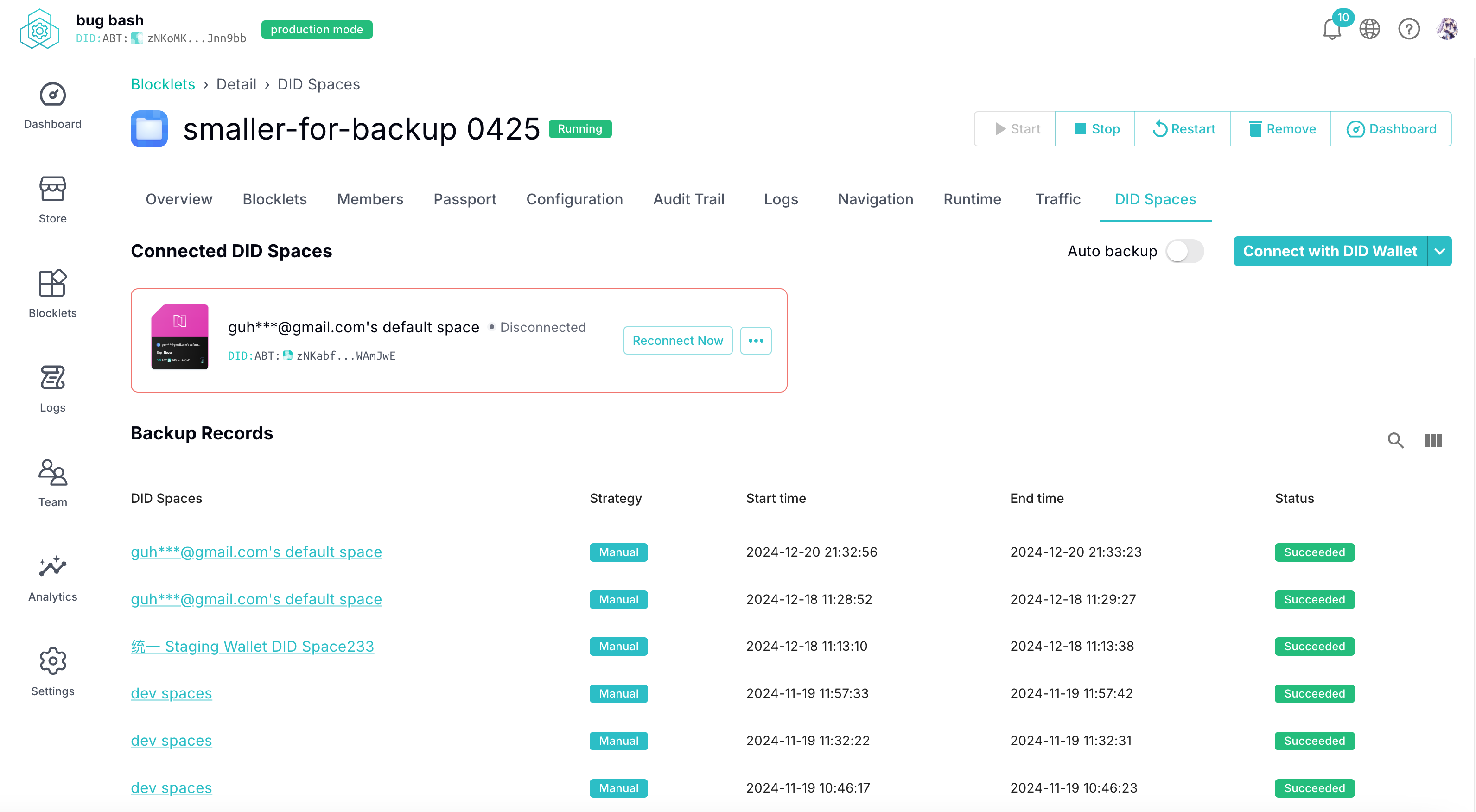Viewport: 1476px width, 812px height.
Task: Open the help question mark icon
Action: tap(1408, 29)
